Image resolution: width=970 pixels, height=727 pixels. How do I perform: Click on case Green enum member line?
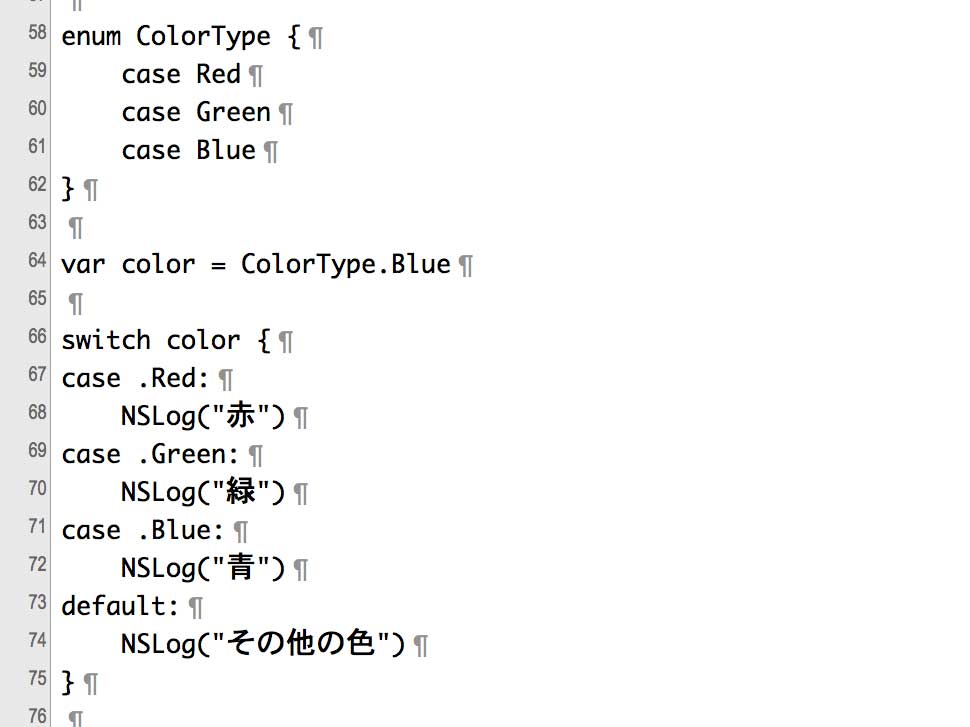196,113
